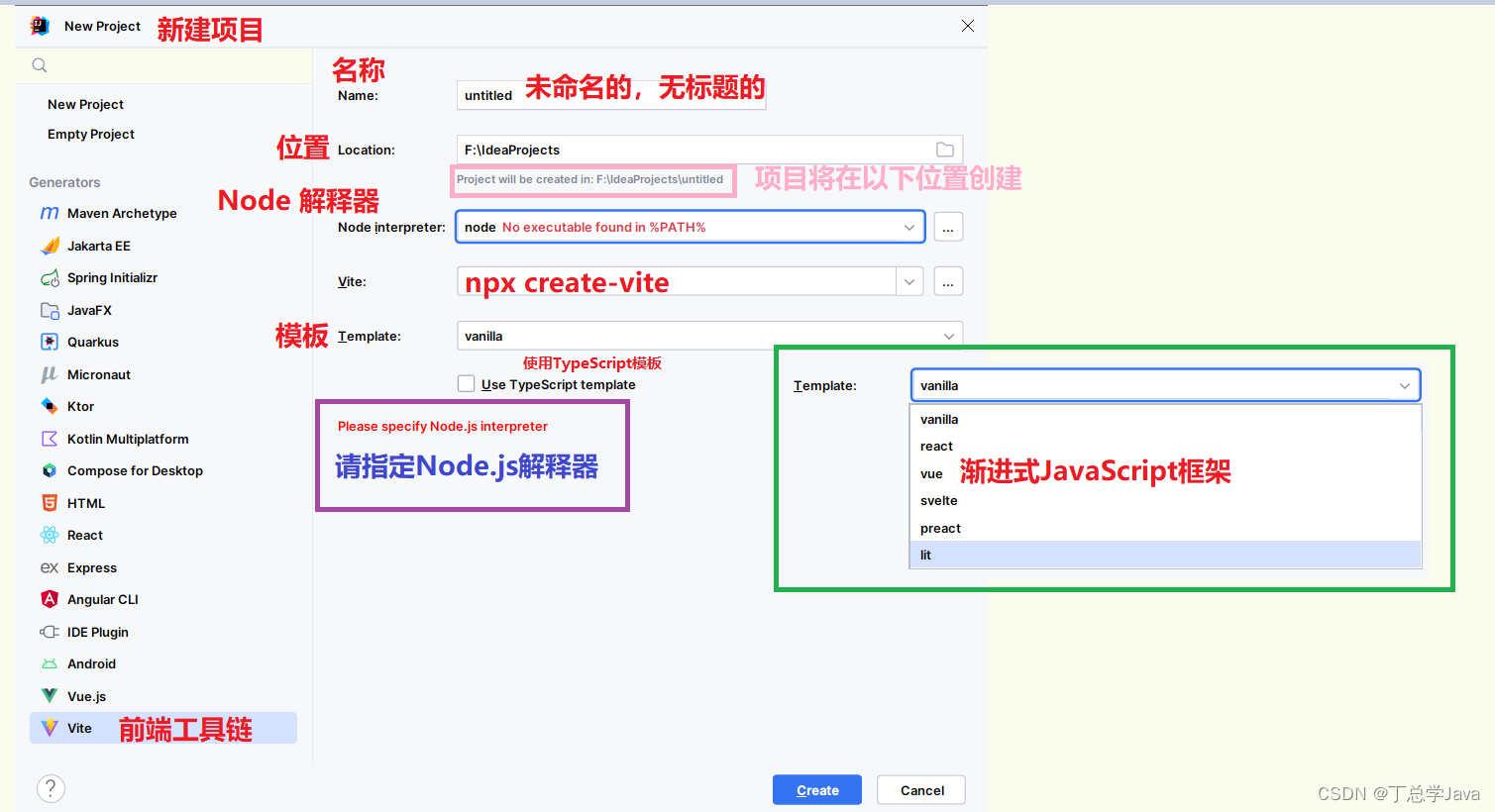
Task: Click the IDE Plugin icon
Action: pyautogui.click(x=50, y=632)
